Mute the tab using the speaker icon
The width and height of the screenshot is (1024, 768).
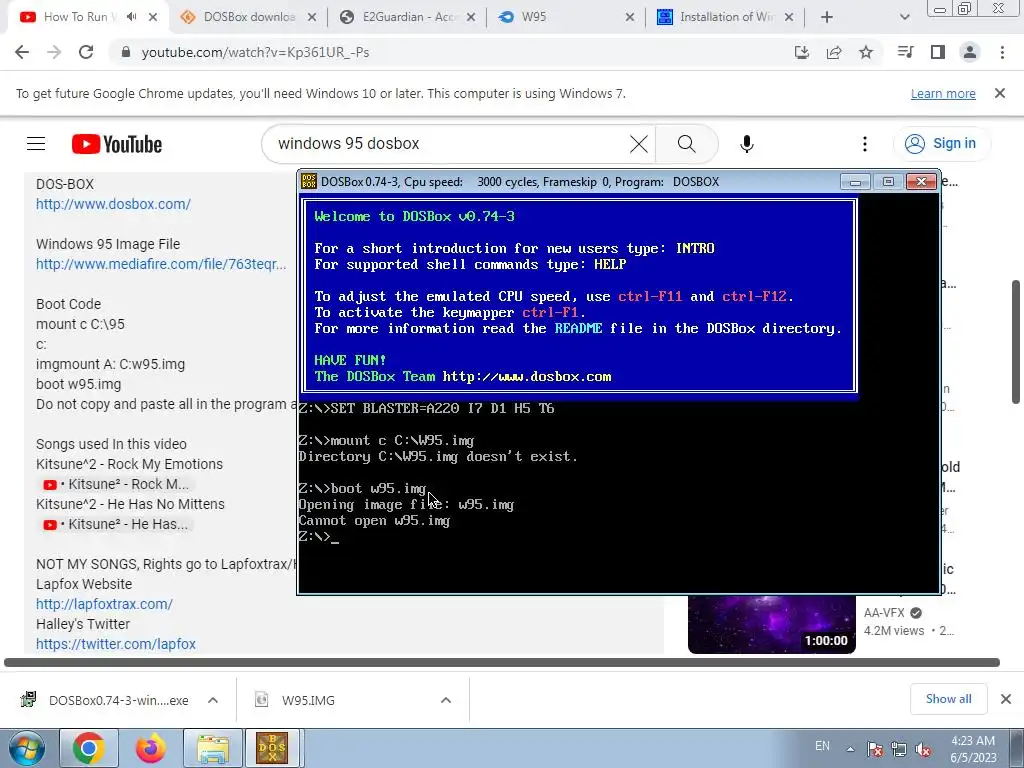(x=131, y=17)
